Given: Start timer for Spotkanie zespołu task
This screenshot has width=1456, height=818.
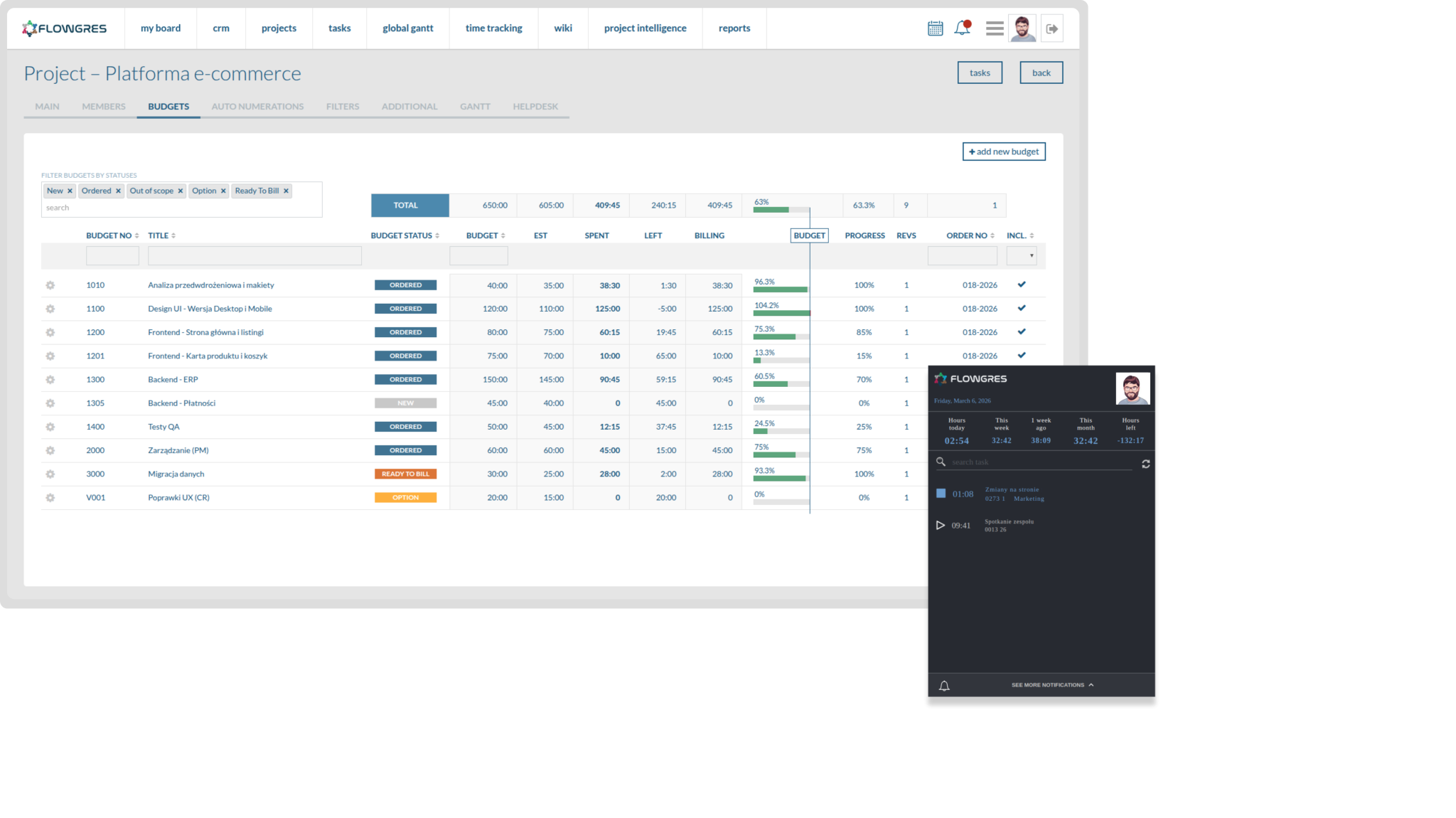Looking at the screenshot, I should tap(941, 525).
